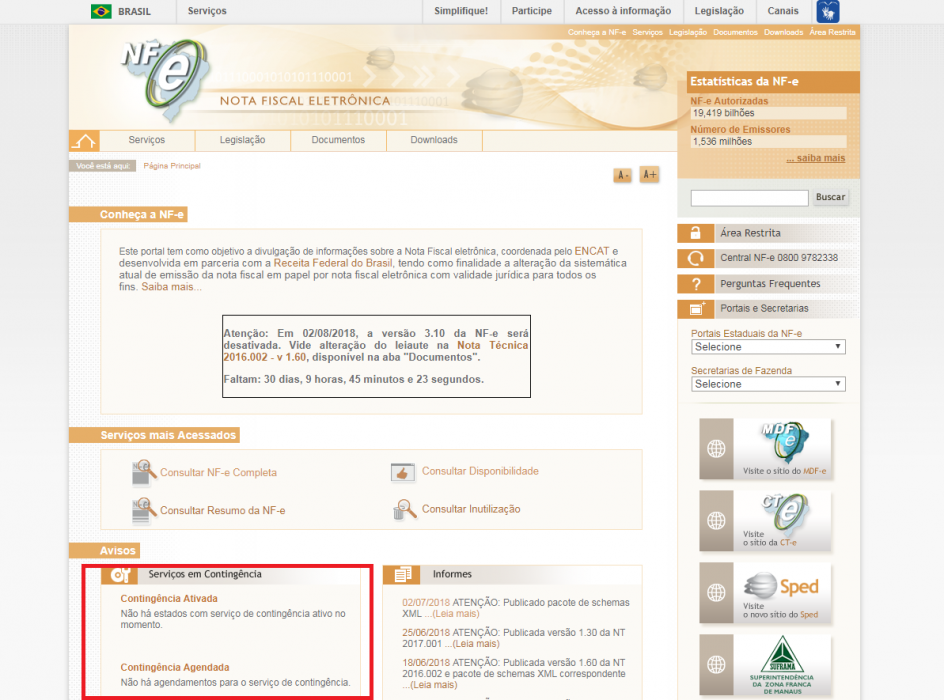Click the Página Principal breadcrumb
Image resolution: width=944 pixels, height=700 pixels.
coord(172,166)
